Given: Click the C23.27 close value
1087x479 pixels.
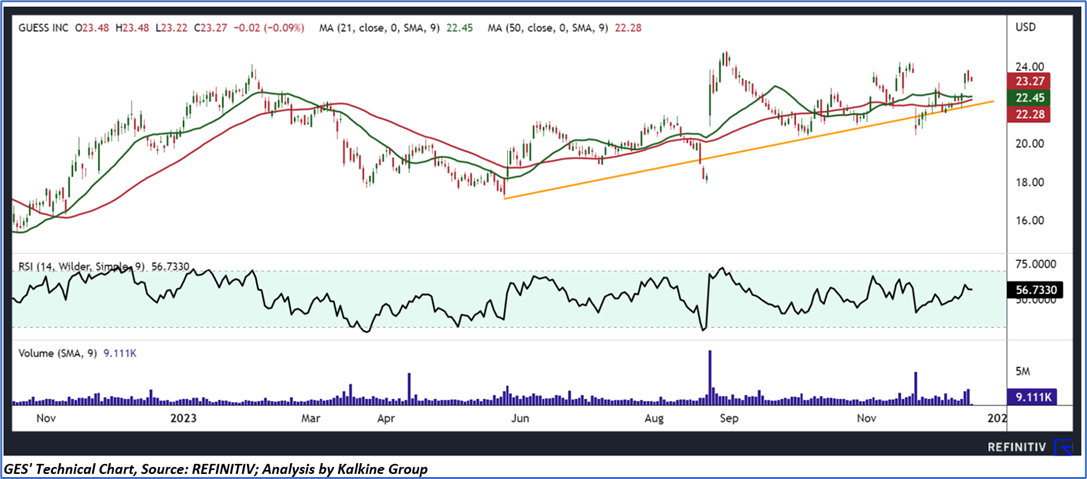Looking at the screenshot, I should [209, 28].
